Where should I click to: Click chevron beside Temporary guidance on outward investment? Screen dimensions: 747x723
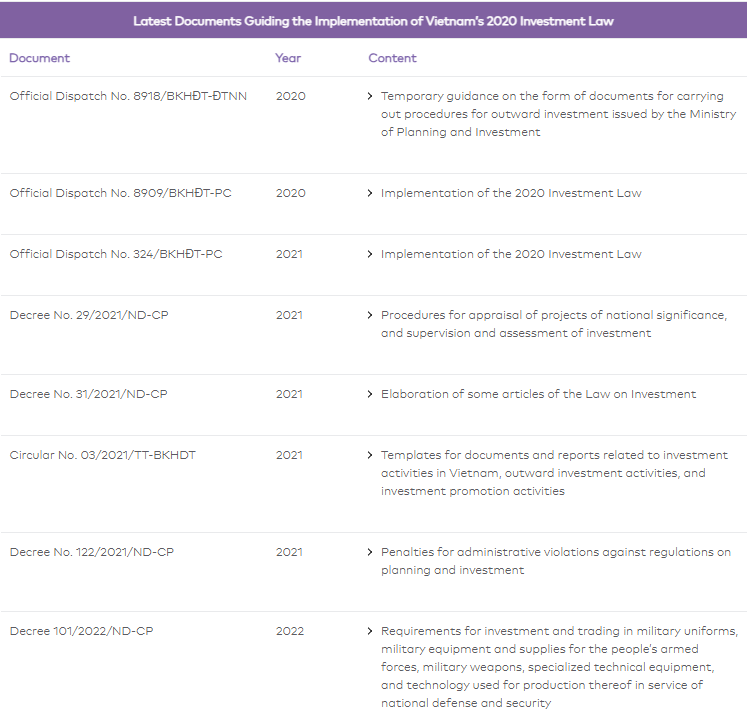click(x=370, y=96)
